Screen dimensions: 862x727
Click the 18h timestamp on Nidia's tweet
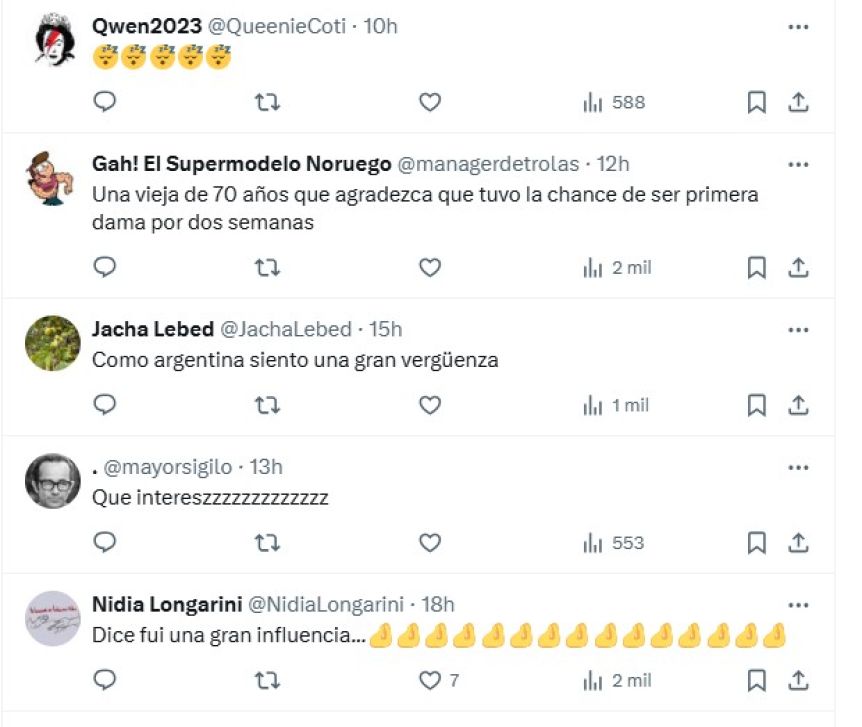(437, 605)
